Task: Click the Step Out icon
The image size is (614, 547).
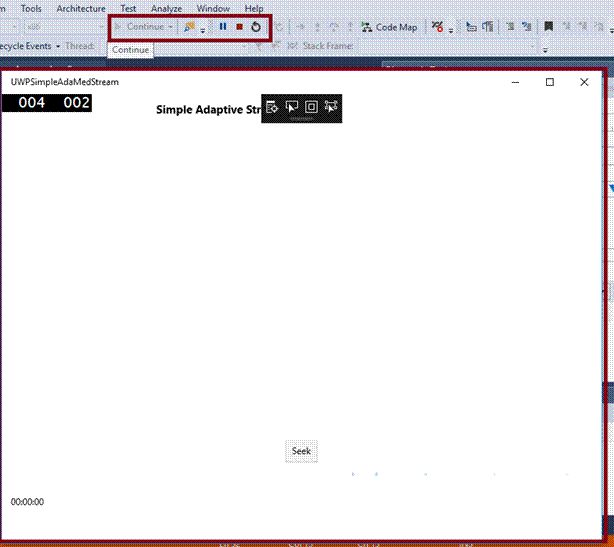Action: 350,27
